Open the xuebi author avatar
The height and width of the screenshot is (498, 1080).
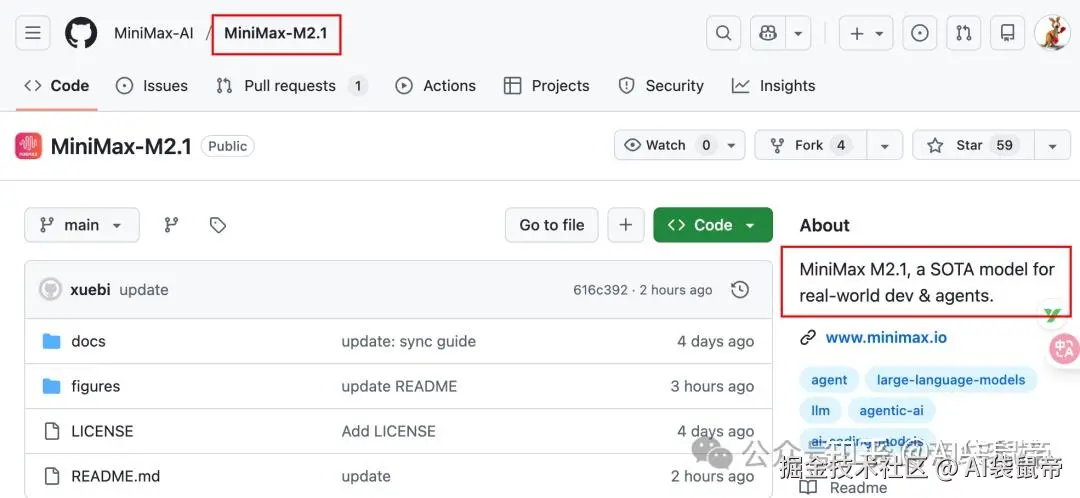pos(50,289)
